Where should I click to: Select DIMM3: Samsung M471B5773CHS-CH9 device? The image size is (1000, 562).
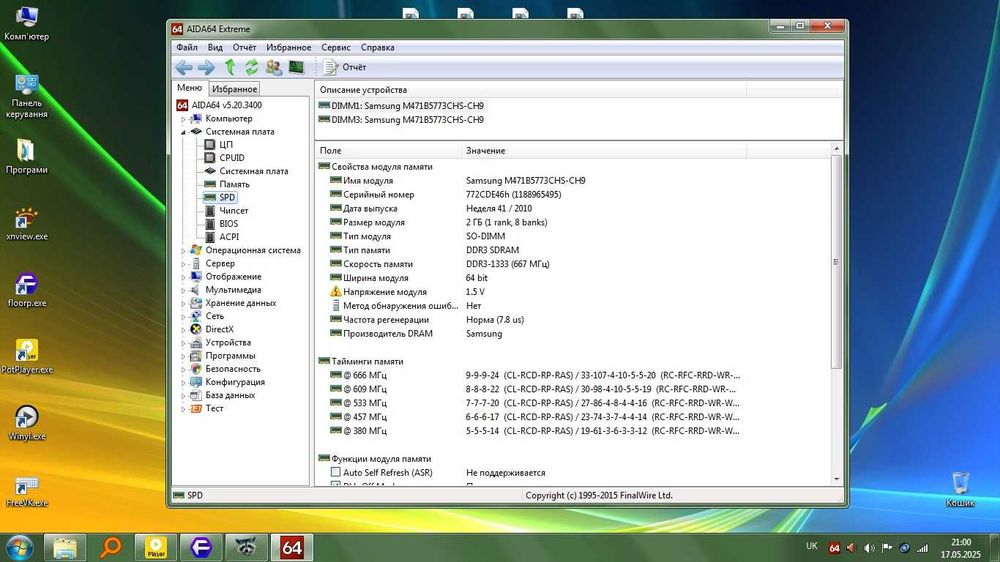401,120
